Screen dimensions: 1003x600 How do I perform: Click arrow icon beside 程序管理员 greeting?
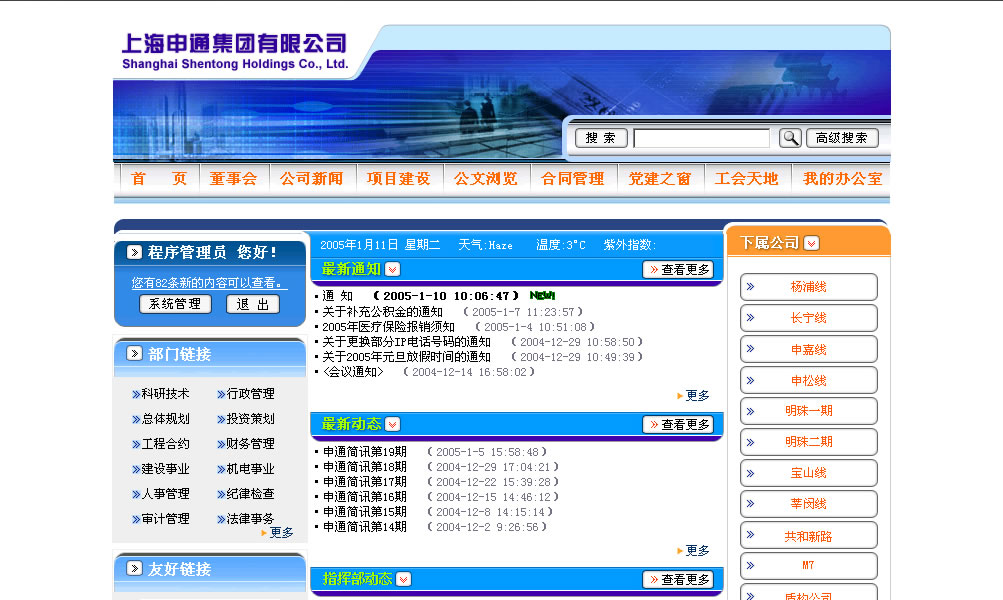tap(134, 252)
